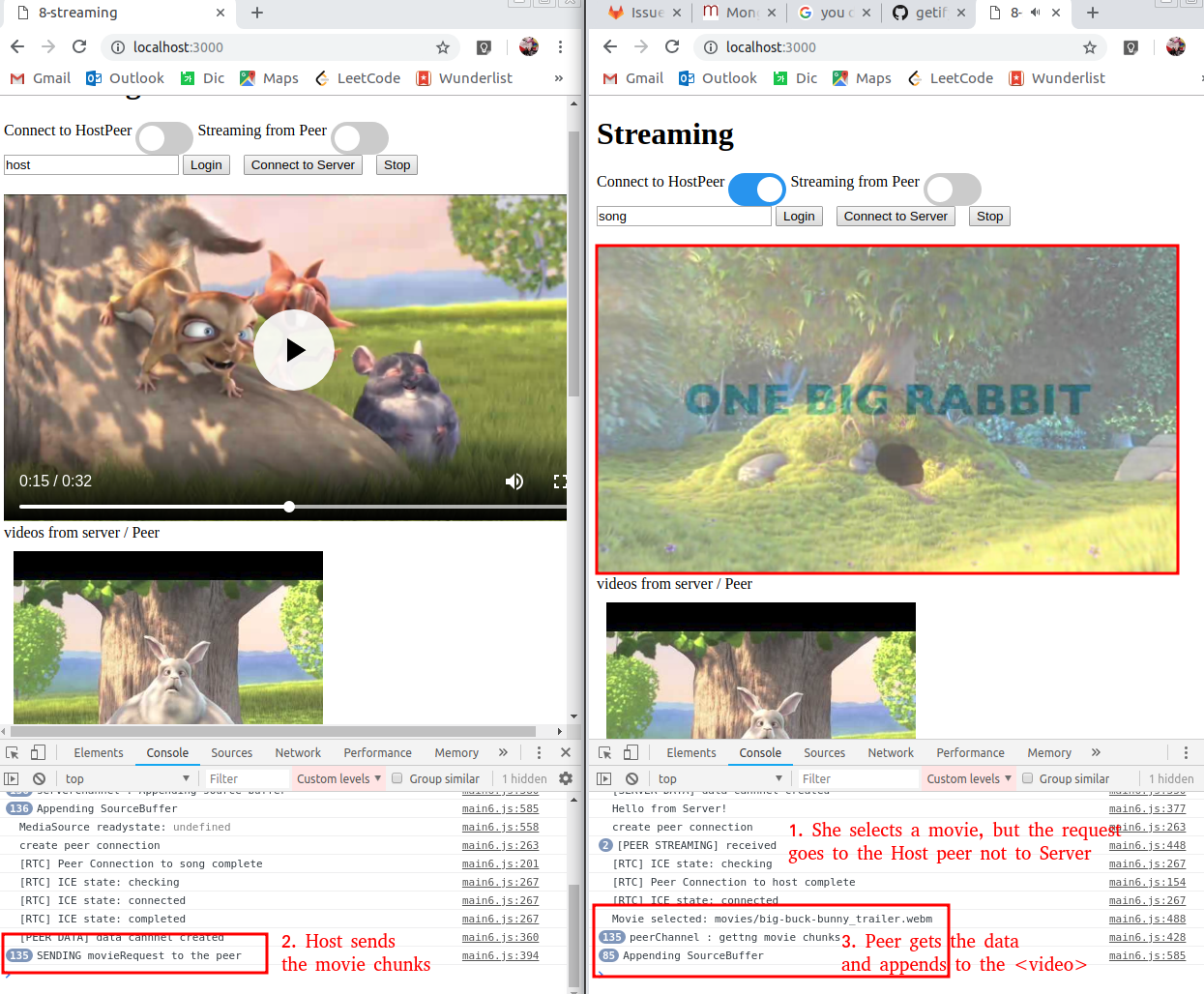Open Network tab in right DevTools
Image resolution: width=1204 pixels, height=994 pixels.
(x=891, y=753)
